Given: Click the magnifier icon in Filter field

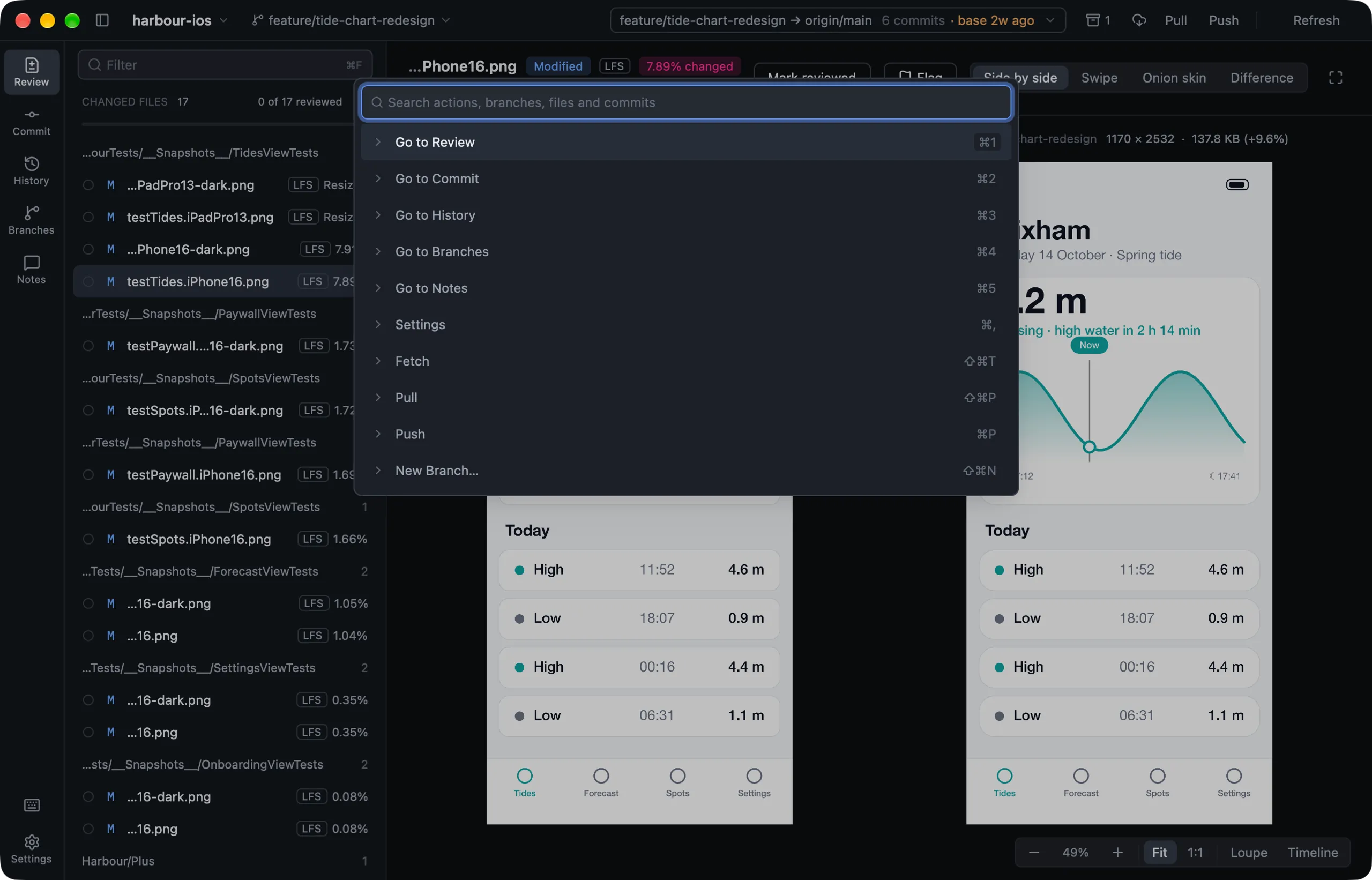Looking at the screenshot, I should pyautogui.click(x=94, y=64).
